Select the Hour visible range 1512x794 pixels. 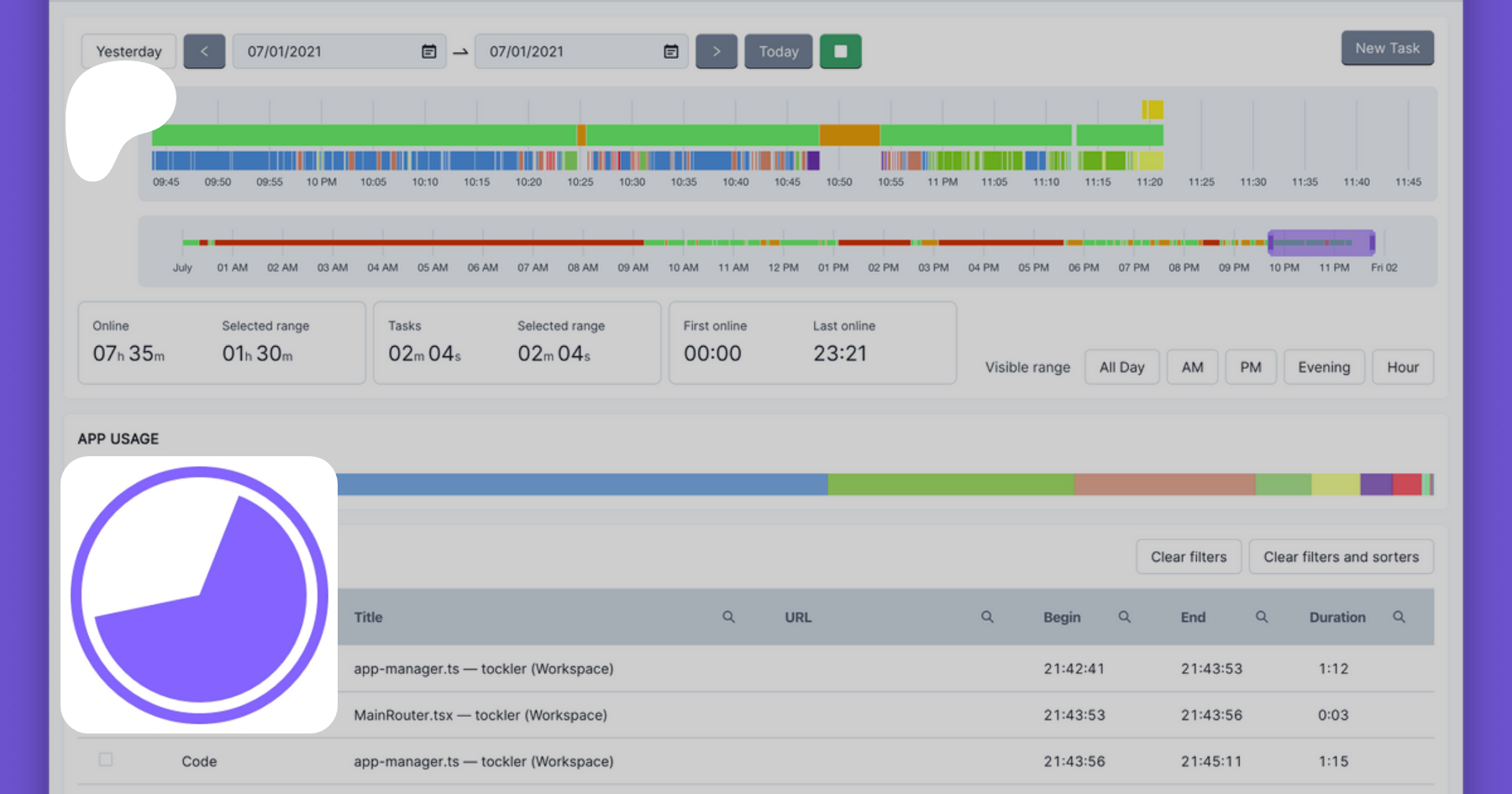[x=1402, y=367]
